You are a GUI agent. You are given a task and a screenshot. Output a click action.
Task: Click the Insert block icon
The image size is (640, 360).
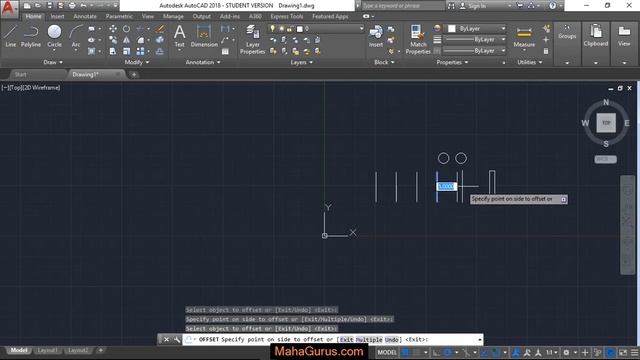click(376, 36)
